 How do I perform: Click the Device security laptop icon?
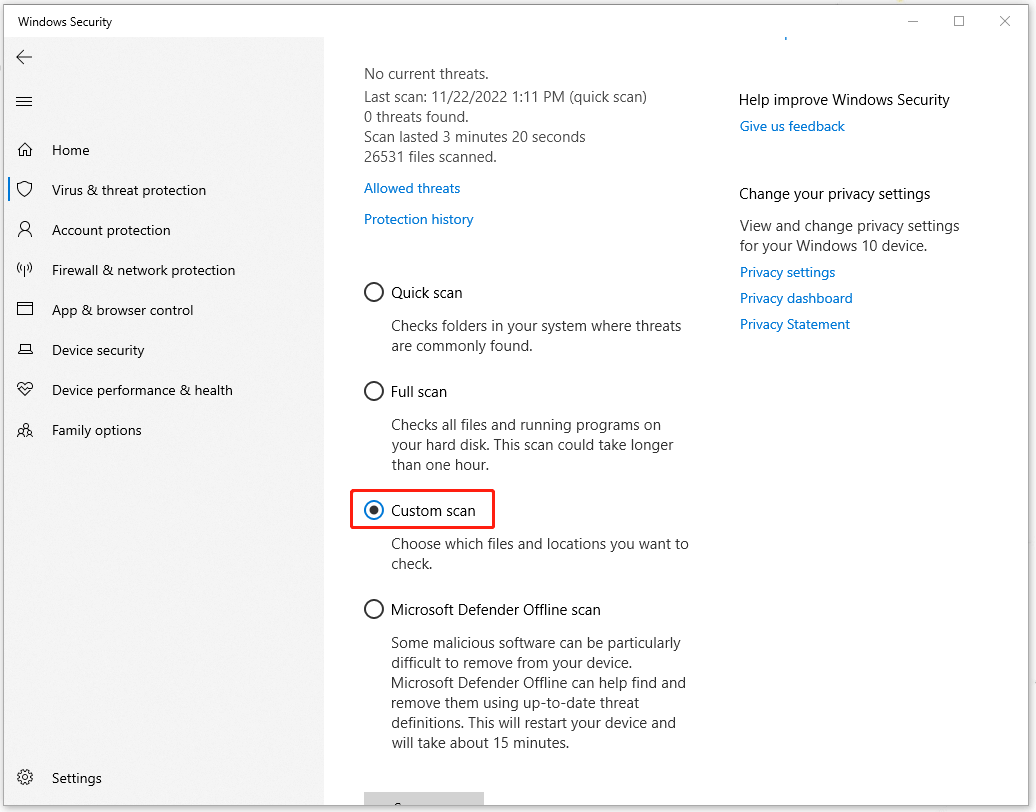(x=25, y=350)
